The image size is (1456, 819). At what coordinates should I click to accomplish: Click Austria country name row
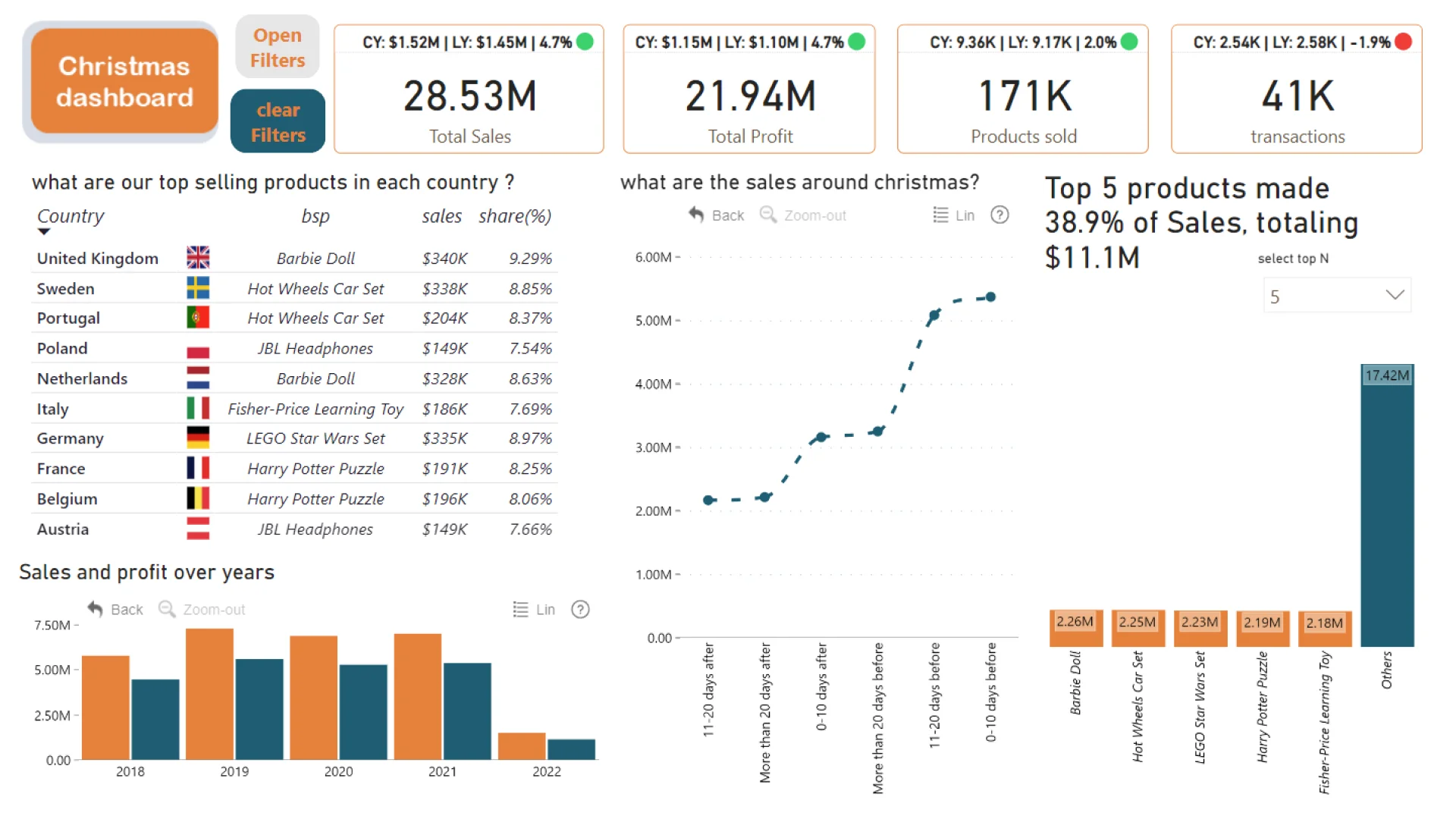tap(63, 529)
